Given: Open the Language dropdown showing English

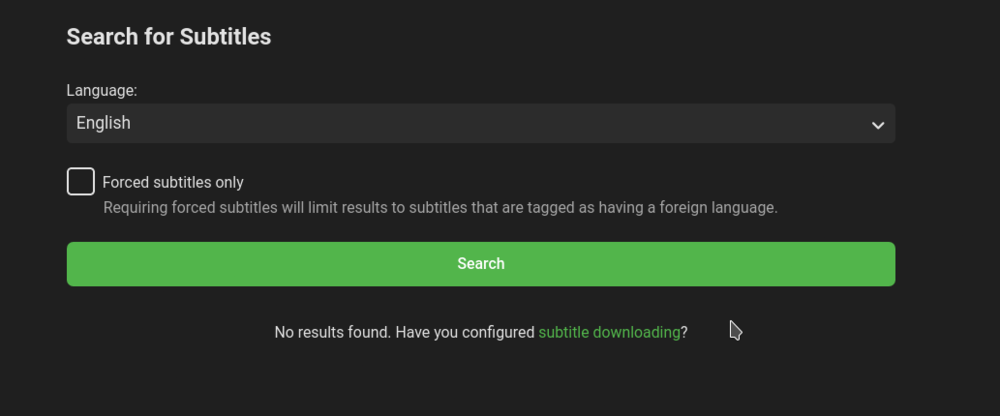Looking at the screenshot, I should click(480, 123).
